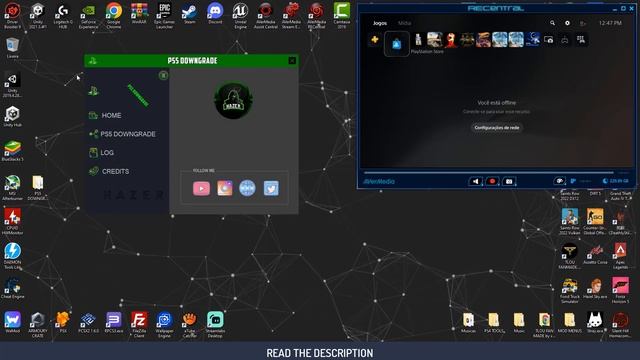The image size is (640, 360).
Task: Click the speaker volume button in RECentral
Action: coord(476,181)
